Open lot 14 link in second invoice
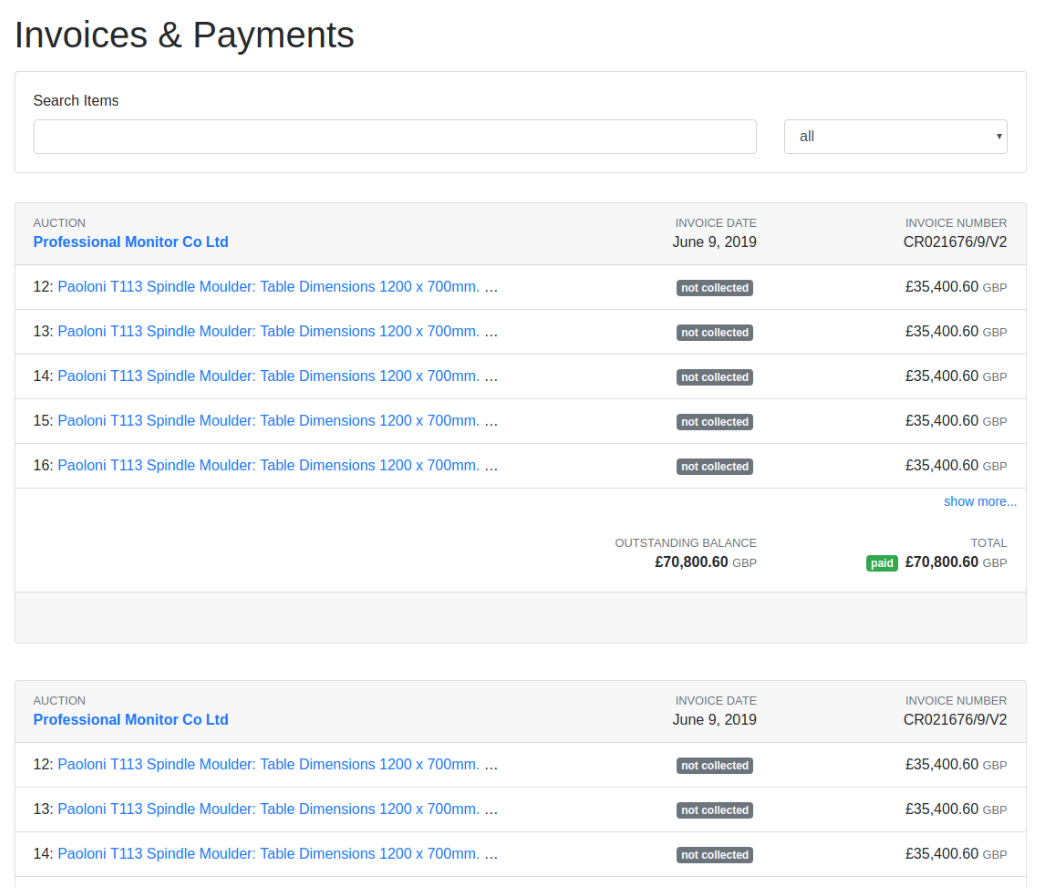The image size is (1042, 894). click(268, 853)
